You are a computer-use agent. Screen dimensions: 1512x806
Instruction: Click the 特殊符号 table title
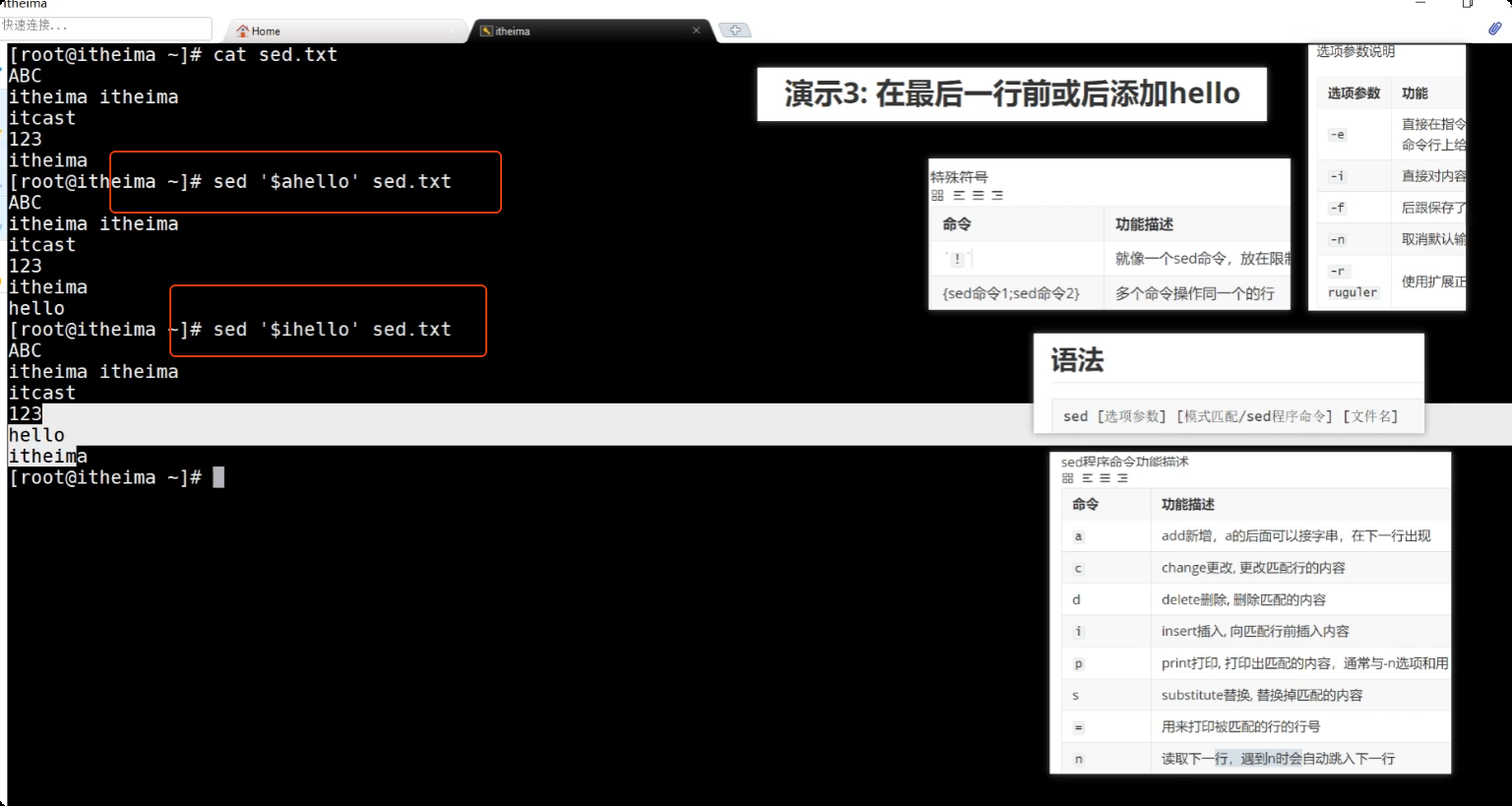click(959, 177)
